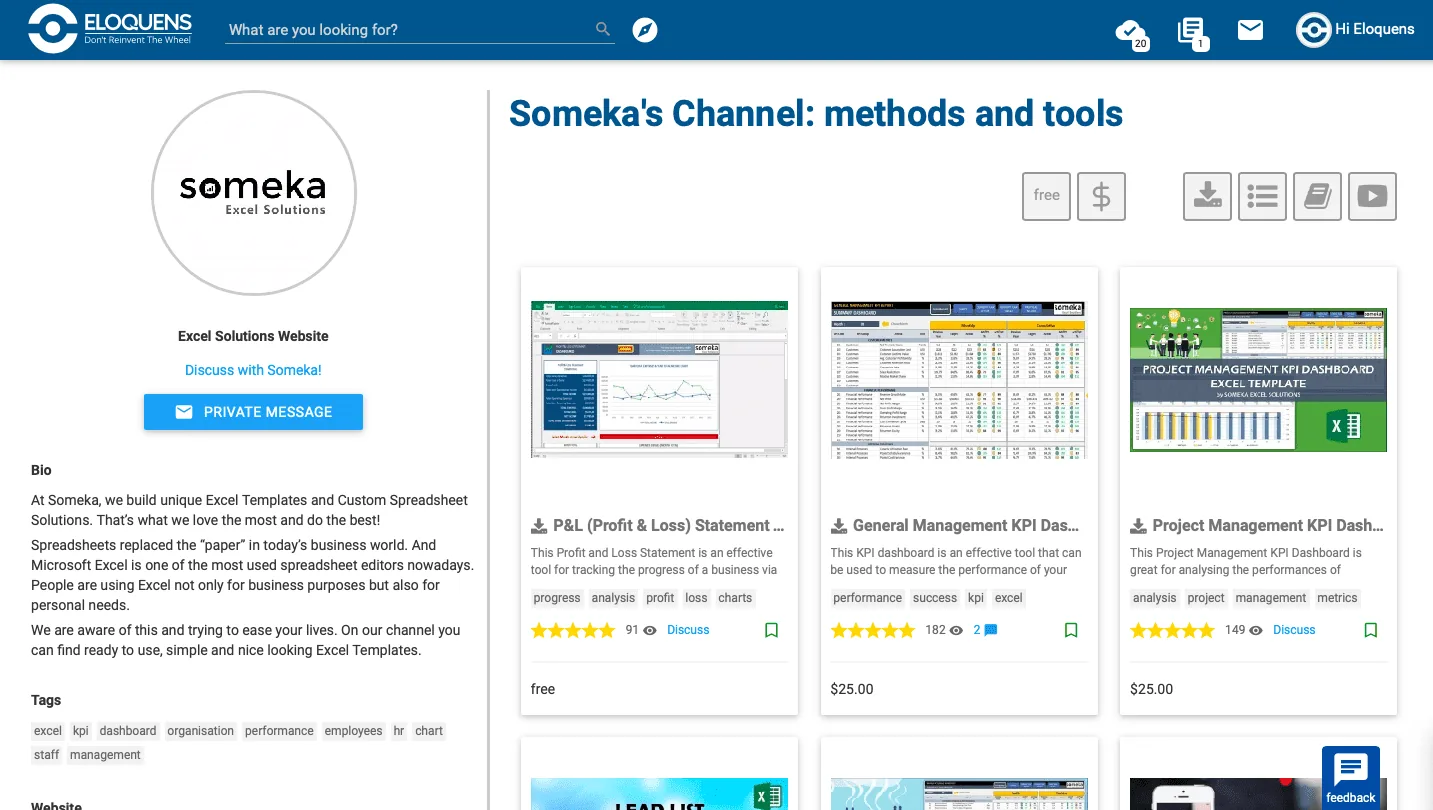This screenshot has height=810, width=1433.
Task: Click the search input field
Action: click(410, 30)
